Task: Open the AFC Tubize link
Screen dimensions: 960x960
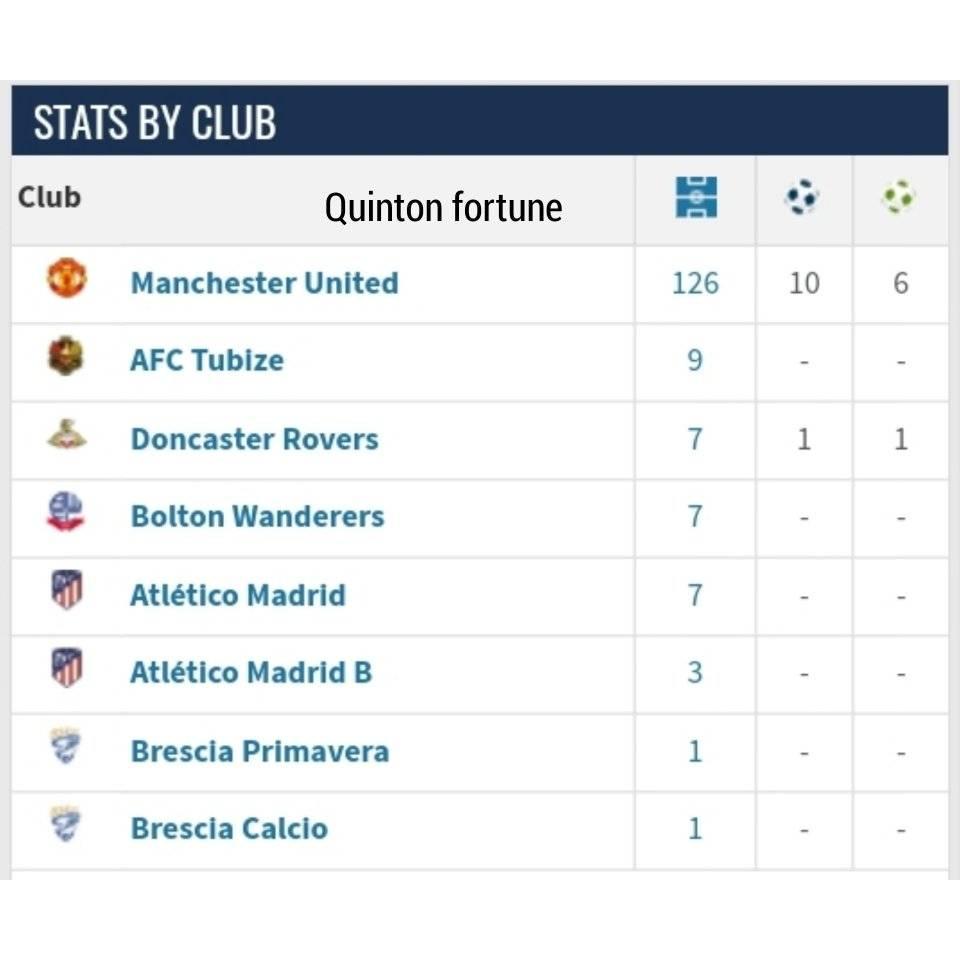Action: 207,361
